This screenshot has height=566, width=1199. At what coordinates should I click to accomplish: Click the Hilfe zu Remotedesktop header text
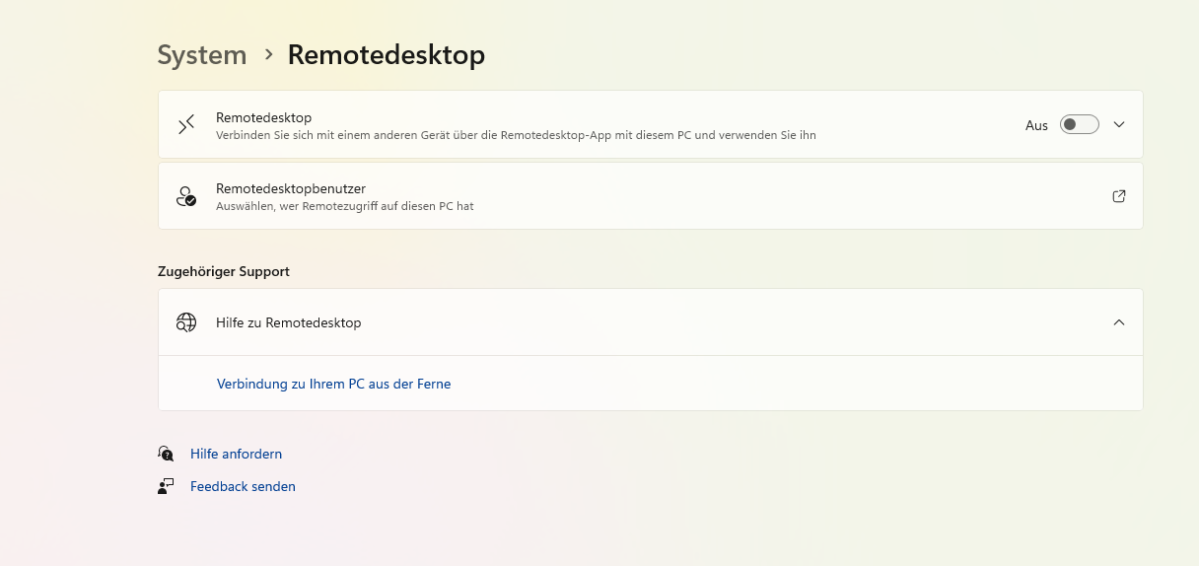[288, 323]
